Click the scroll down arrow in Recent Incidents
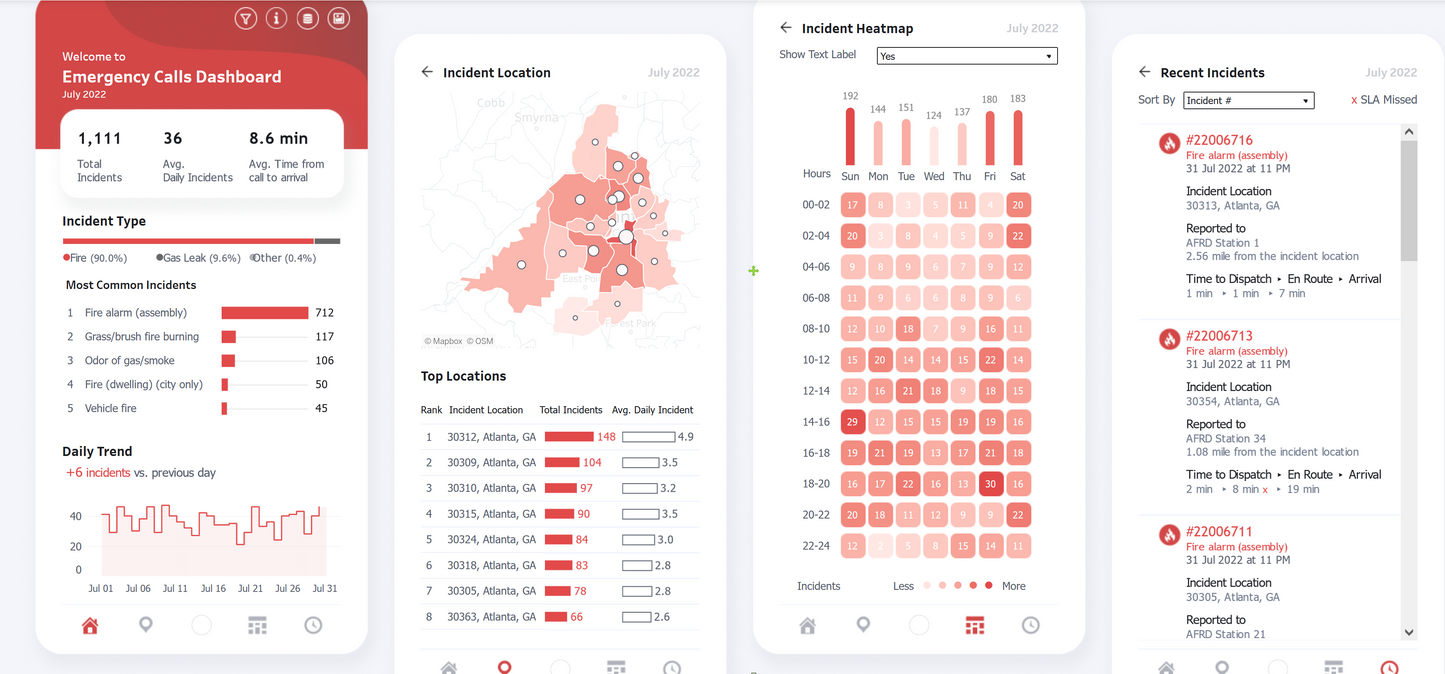This screenshot has width=1445, height=674. pos(1409,632)
